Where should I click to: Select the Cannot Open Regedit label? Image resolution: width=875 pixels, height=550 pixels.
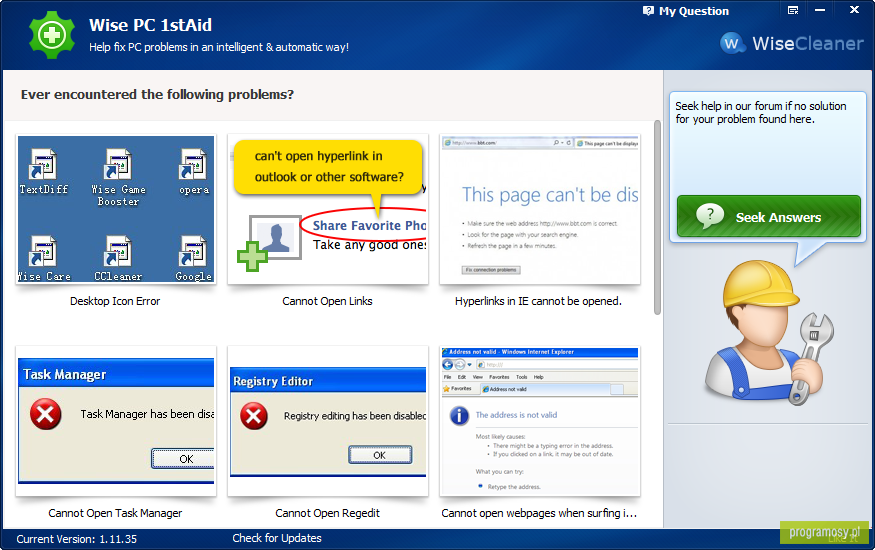click(x=327, y=513)
